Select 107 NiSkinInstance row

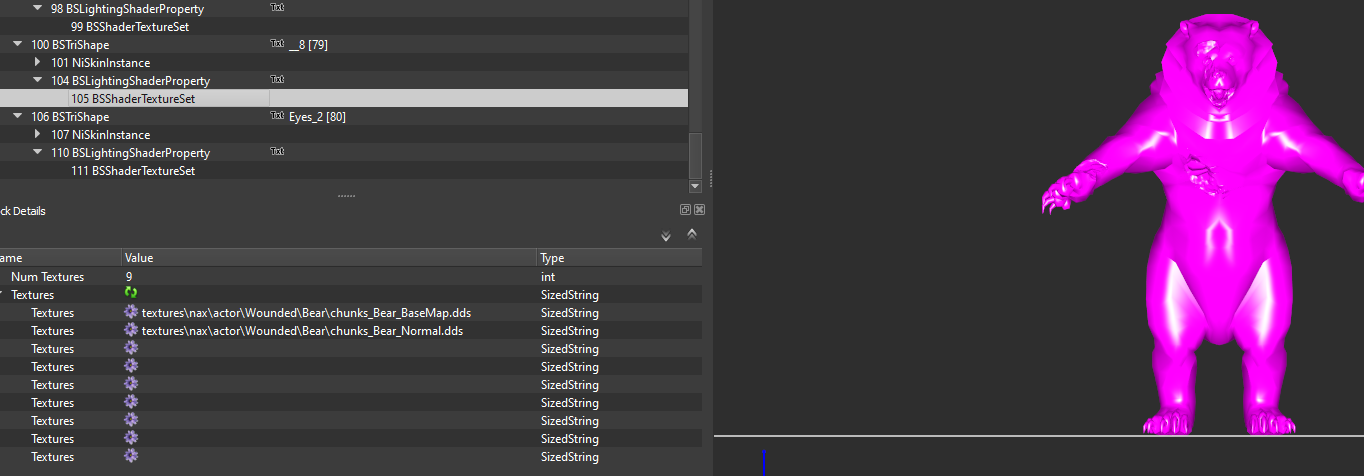click(x=101, y=135)
